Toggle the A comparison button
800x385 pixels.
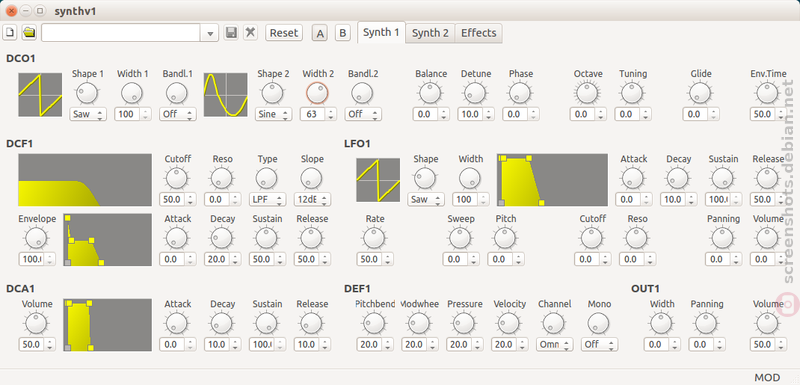(320, 33)
